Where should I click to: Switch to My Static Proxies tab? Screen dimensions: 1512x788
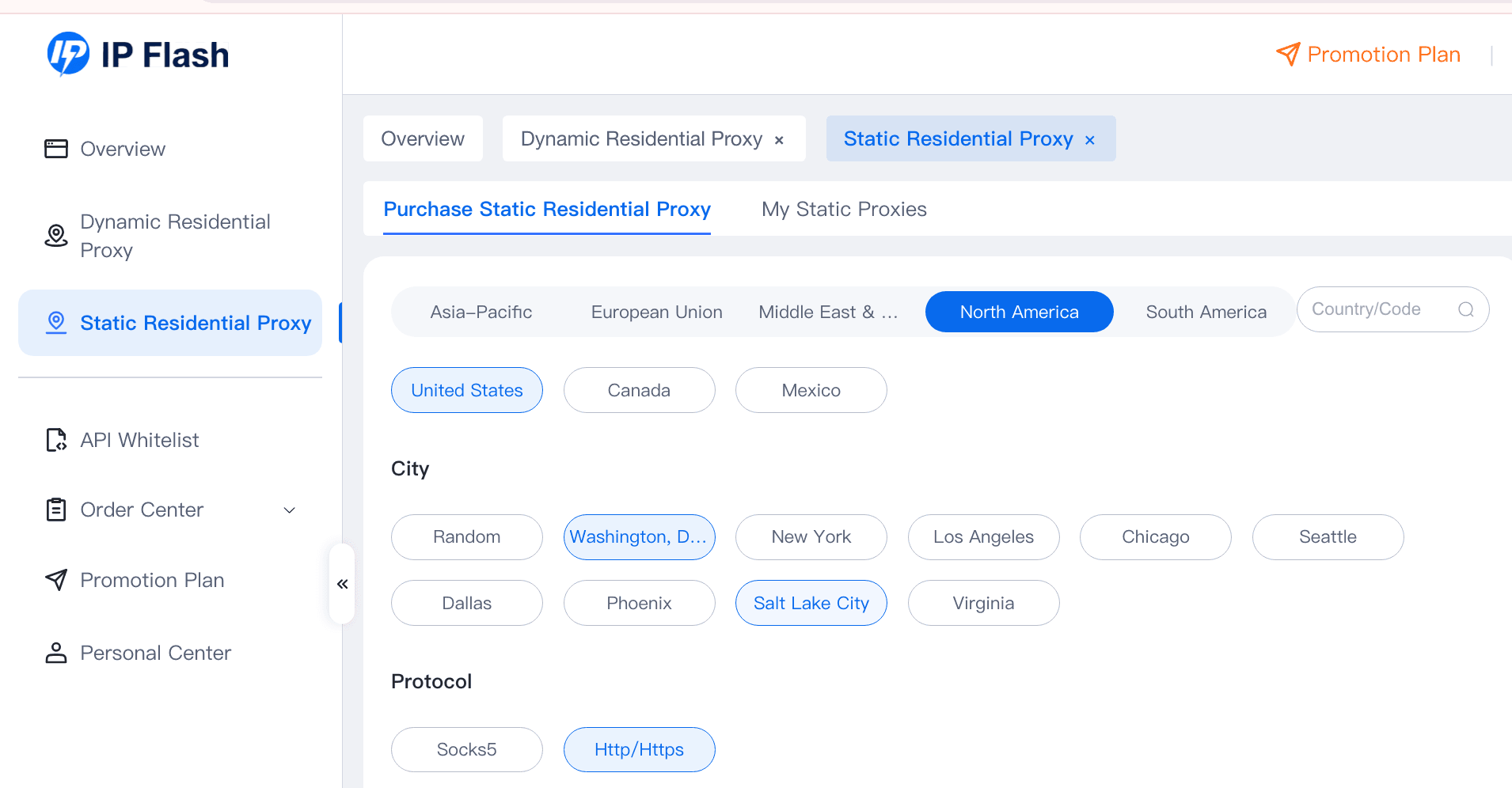(x=844, y=209)
